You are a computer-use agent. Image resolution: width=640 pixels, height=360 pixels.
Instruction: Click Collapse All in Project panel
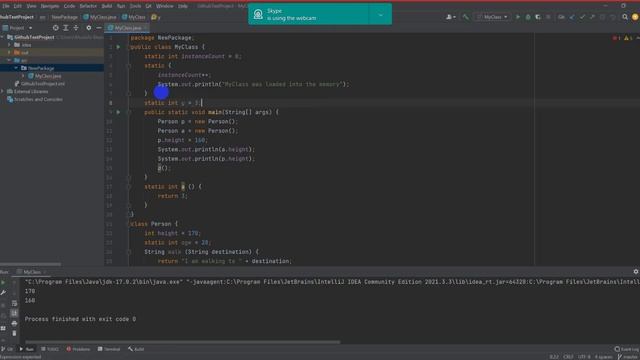click(76, 28)
